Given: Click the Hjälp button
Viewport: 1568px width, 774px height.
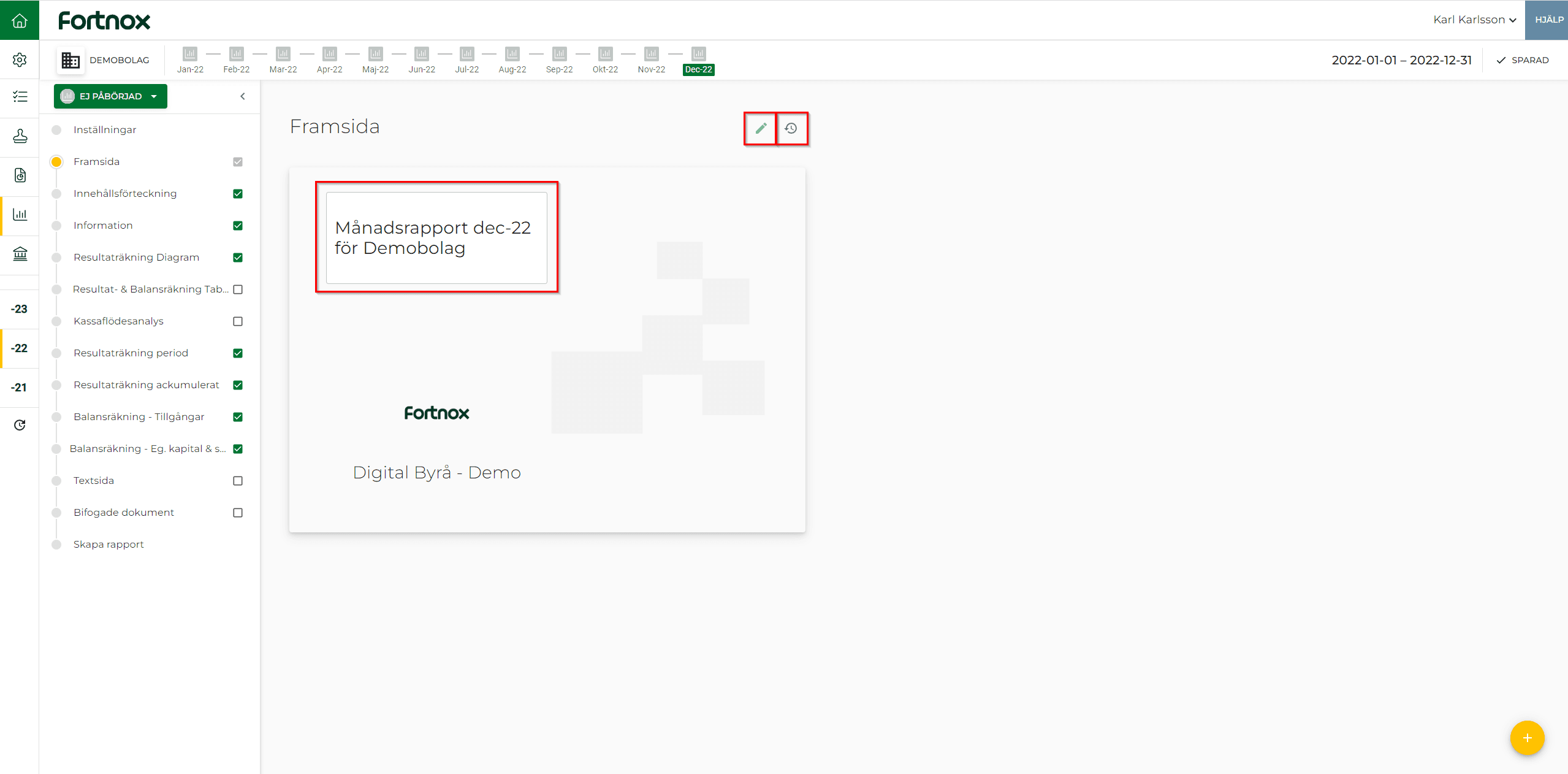Looking at the screenshot, I should pos(1547,20).
